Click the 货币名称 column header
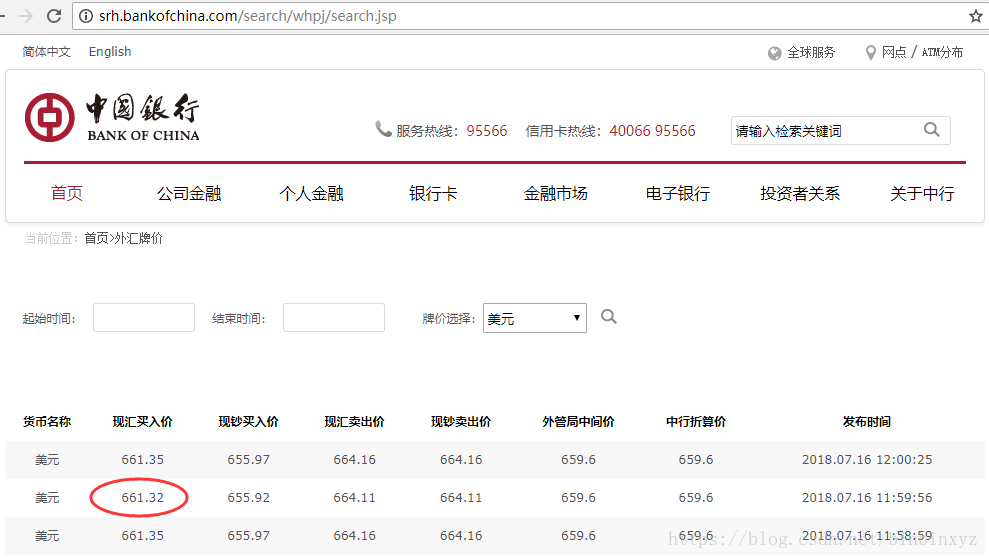This screenshot has height=559, width=989. (47, 421)
